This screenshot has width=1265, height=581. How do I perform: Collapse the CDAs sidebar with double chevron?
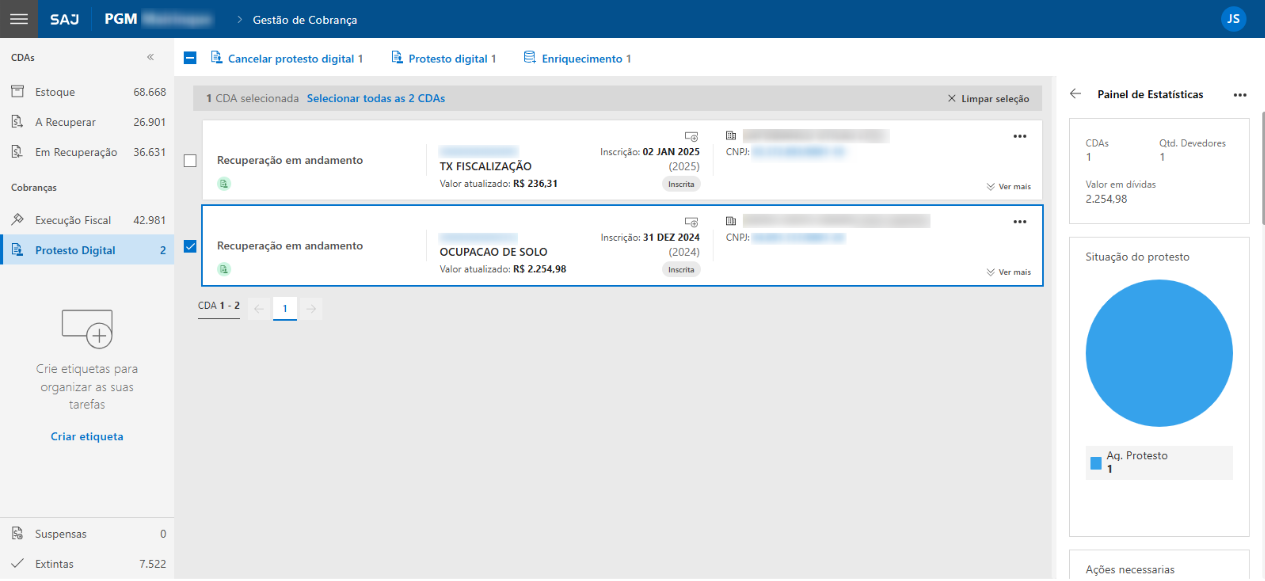tap(151, 58)
